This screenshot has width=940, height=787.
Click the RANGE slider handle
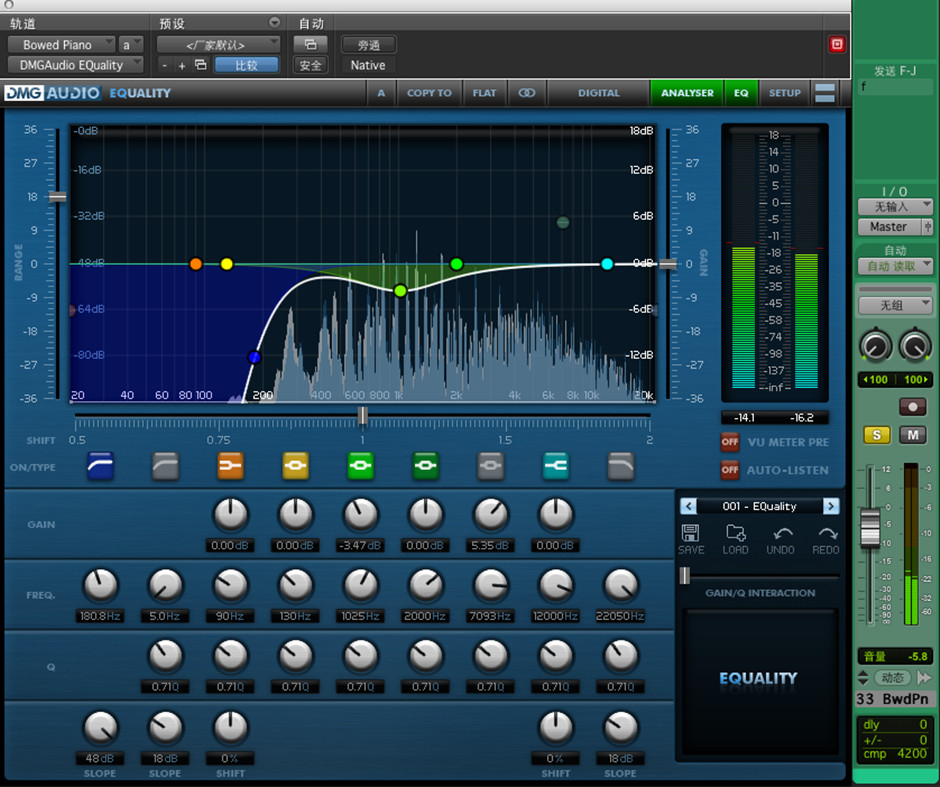click(x=58, y=197)
